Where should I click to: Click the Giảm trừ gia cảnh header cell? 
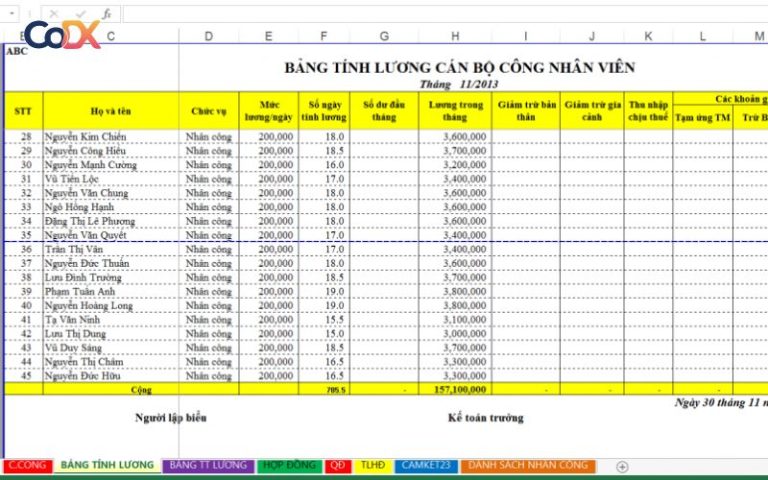tap(592, 111)
